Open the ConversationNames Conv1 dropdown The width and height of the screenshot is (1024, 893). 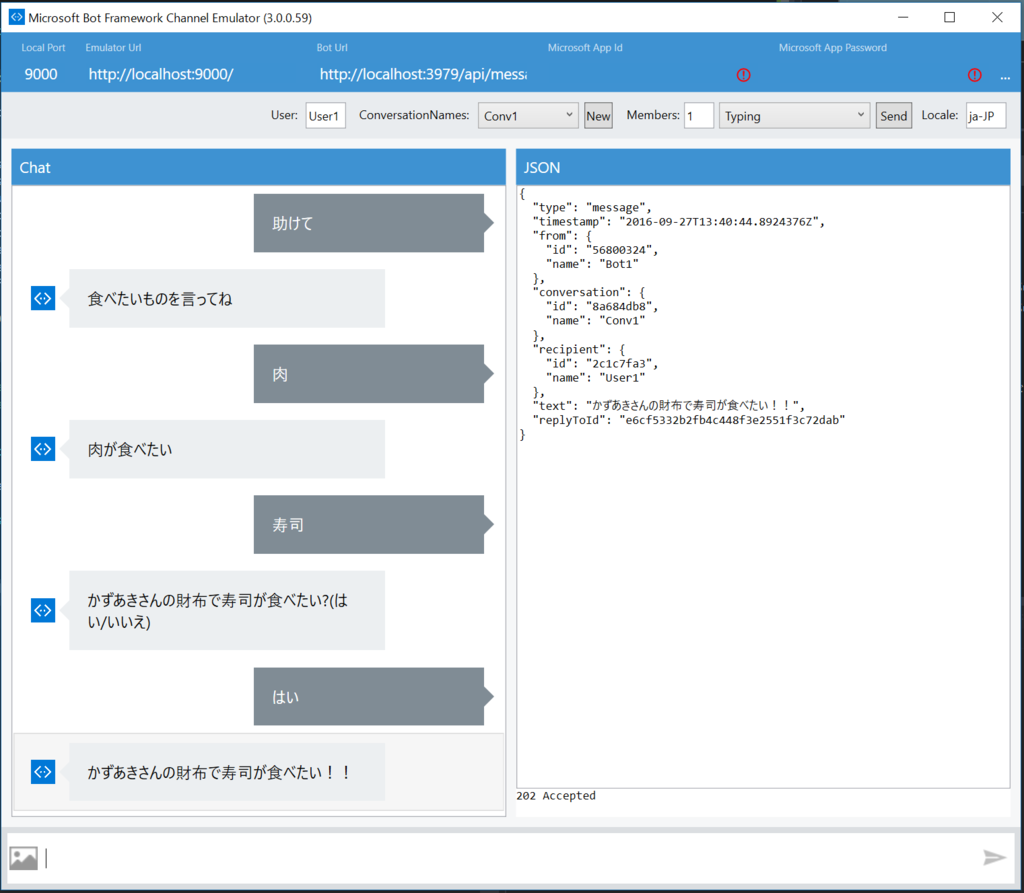pos(528,116)
